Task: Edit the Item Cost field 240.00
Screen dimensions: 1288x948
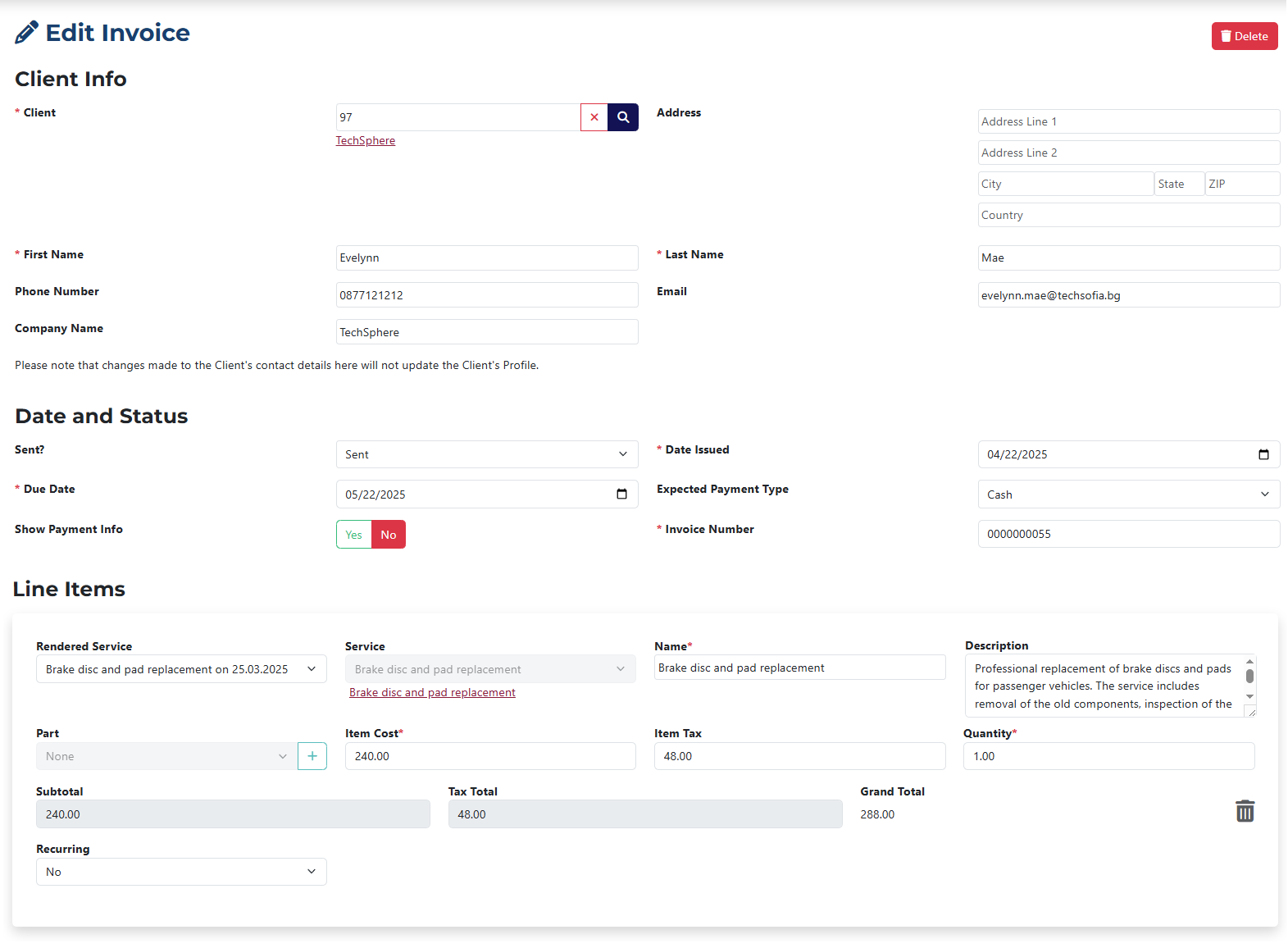Action: pyautogui.click(x=490, y=756)
